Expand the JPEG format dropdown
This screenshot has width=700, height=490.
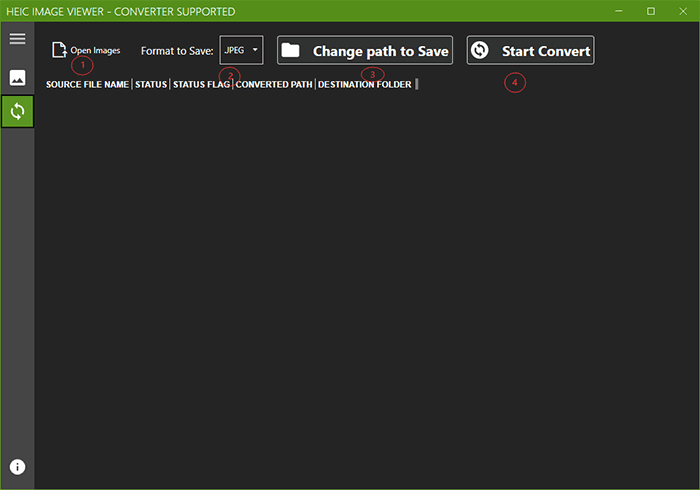point(241,50)
